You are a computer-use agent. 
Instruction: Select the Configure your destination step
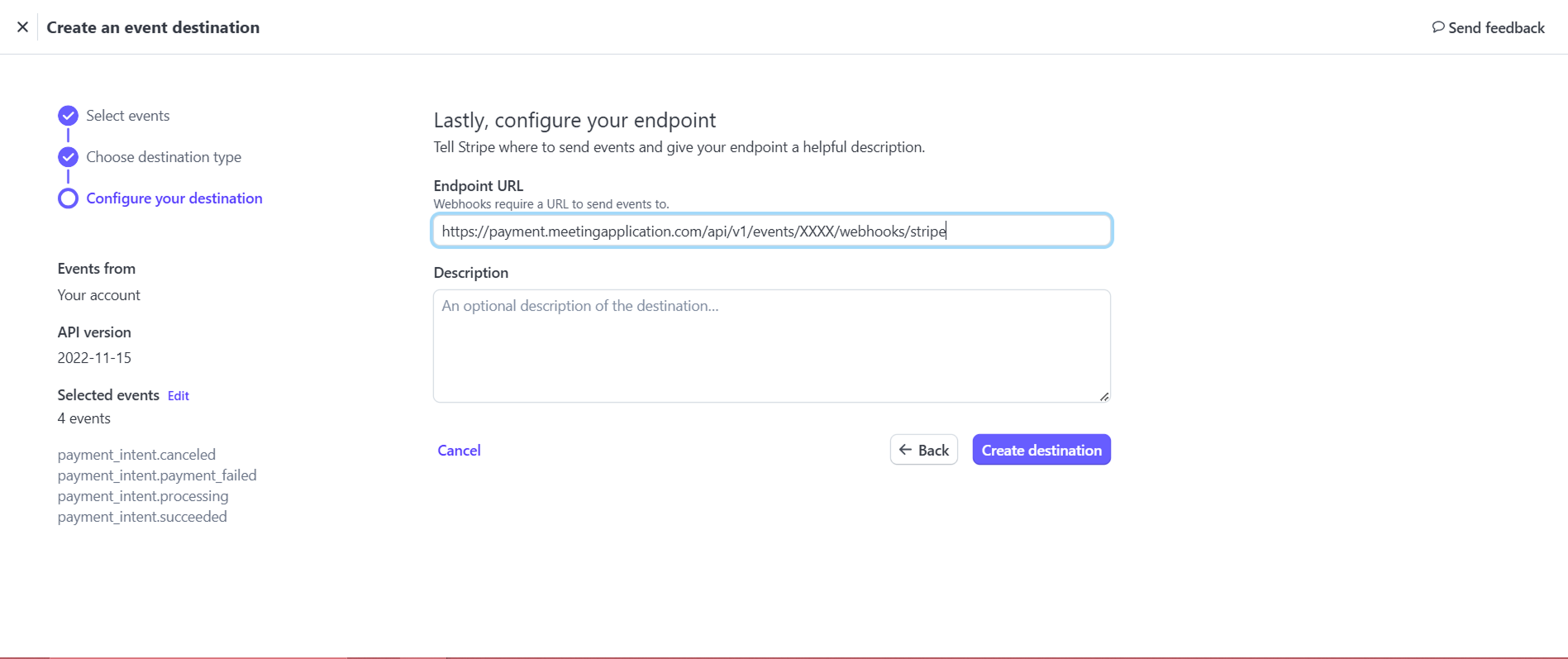click(x=174, y=198)
